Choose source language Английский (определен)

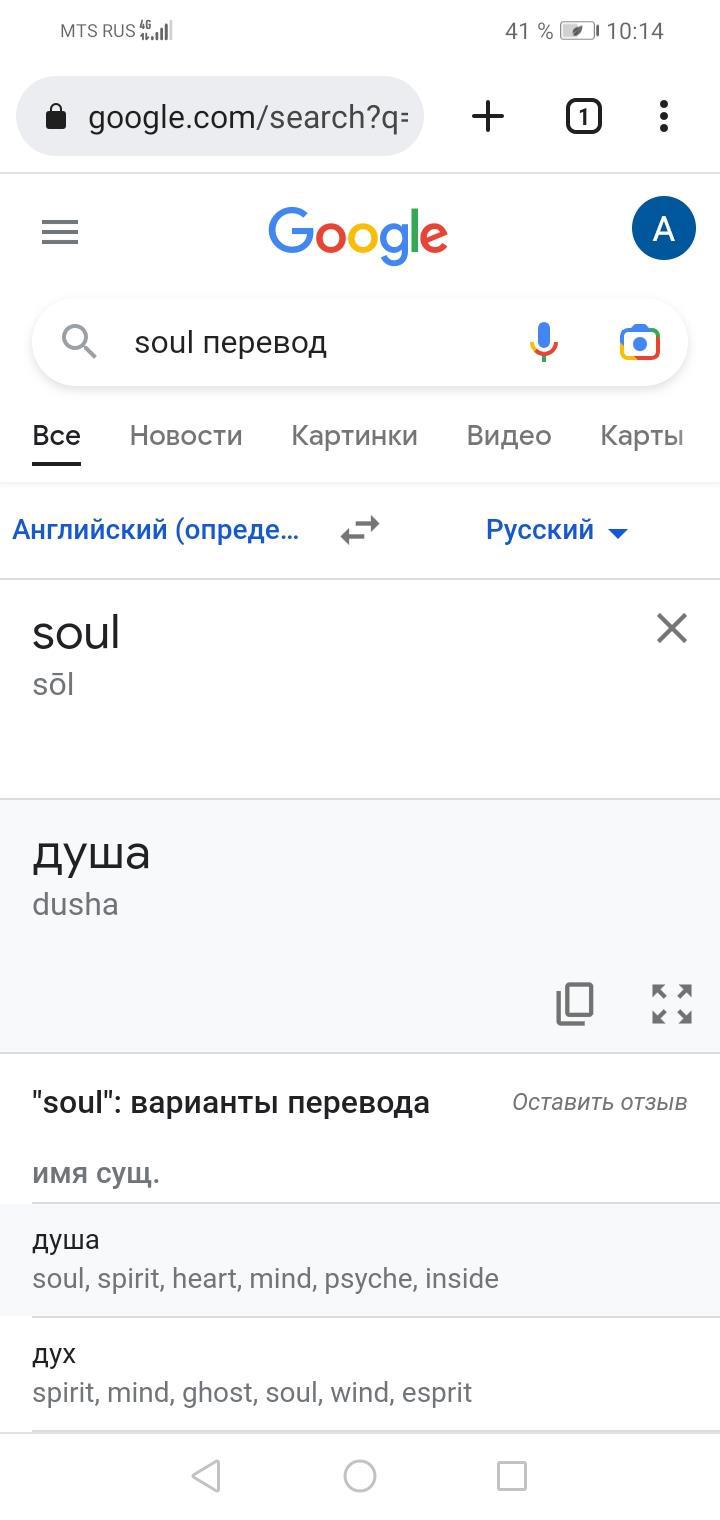[x=156, y=529]
